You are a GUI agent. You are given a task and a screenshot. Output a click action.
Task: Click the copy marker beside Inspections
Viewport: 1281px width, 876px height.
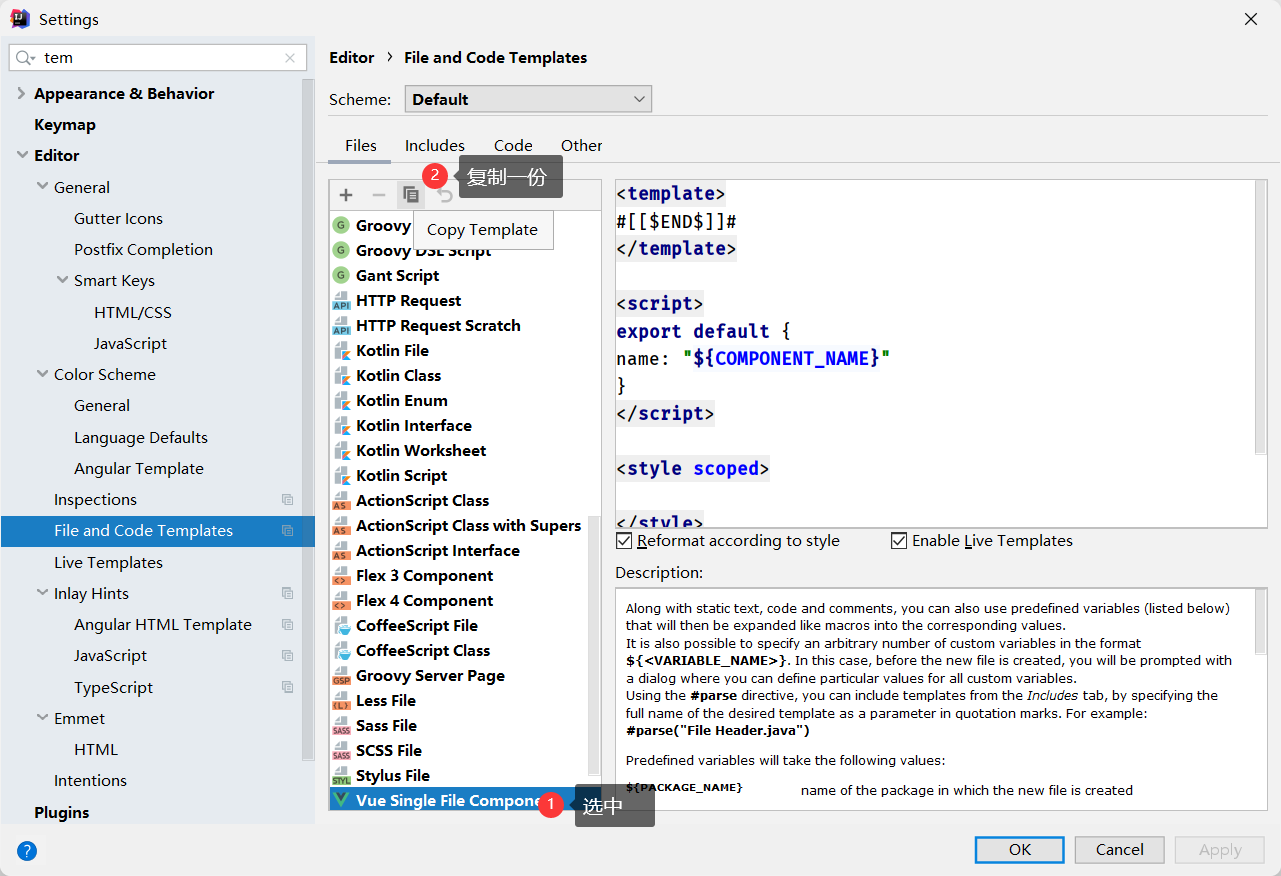click(x=288, y=500)
